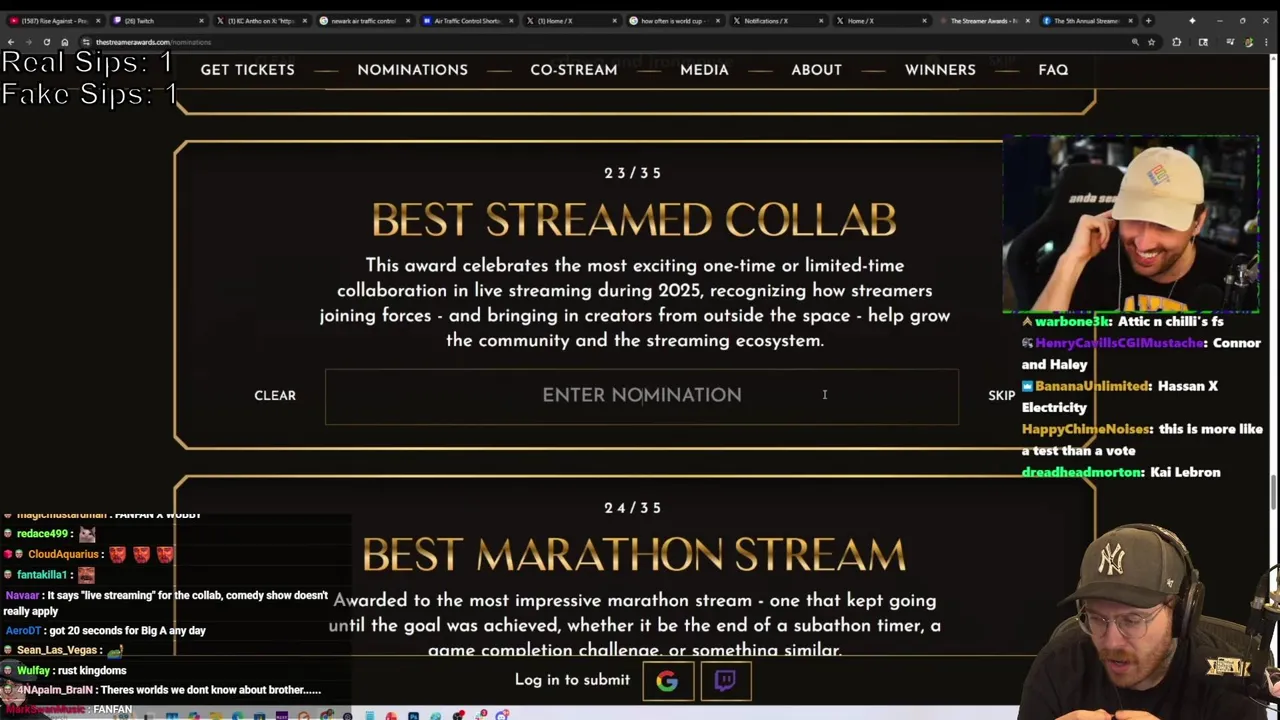Click chat username AeroDT
The width and height of the screenshot is (1280, 720).
[23, 631]
